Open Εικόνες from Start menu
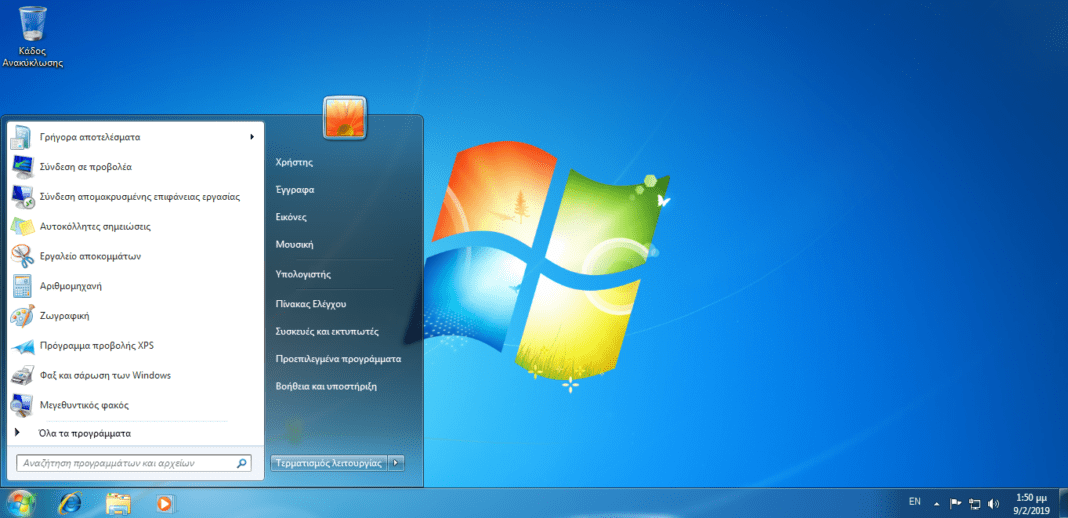Screen dimensions: 1068x518 point(291,217)
